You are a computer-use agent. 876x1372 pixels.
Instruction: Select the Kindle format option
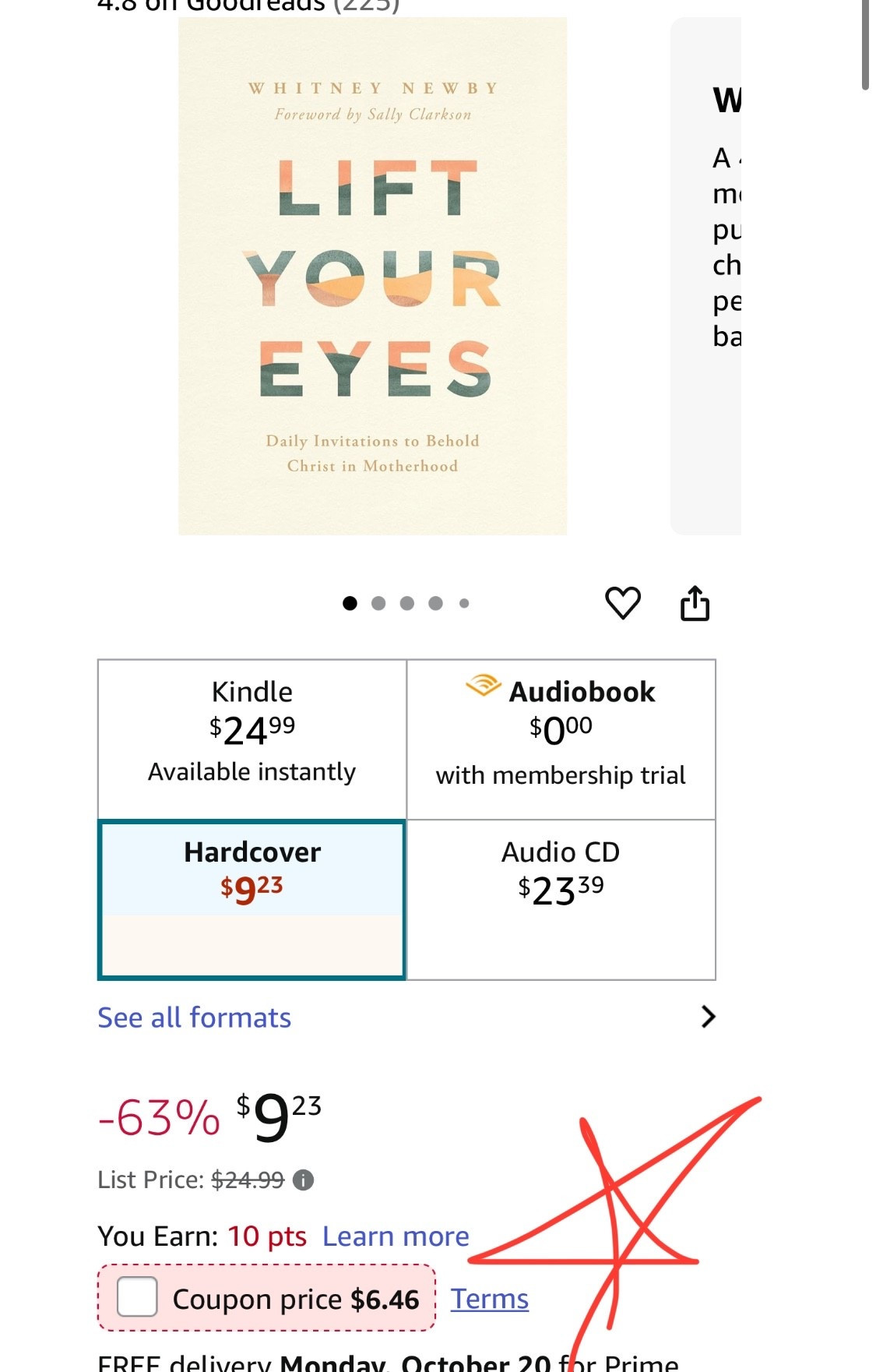tap(252, 739)
